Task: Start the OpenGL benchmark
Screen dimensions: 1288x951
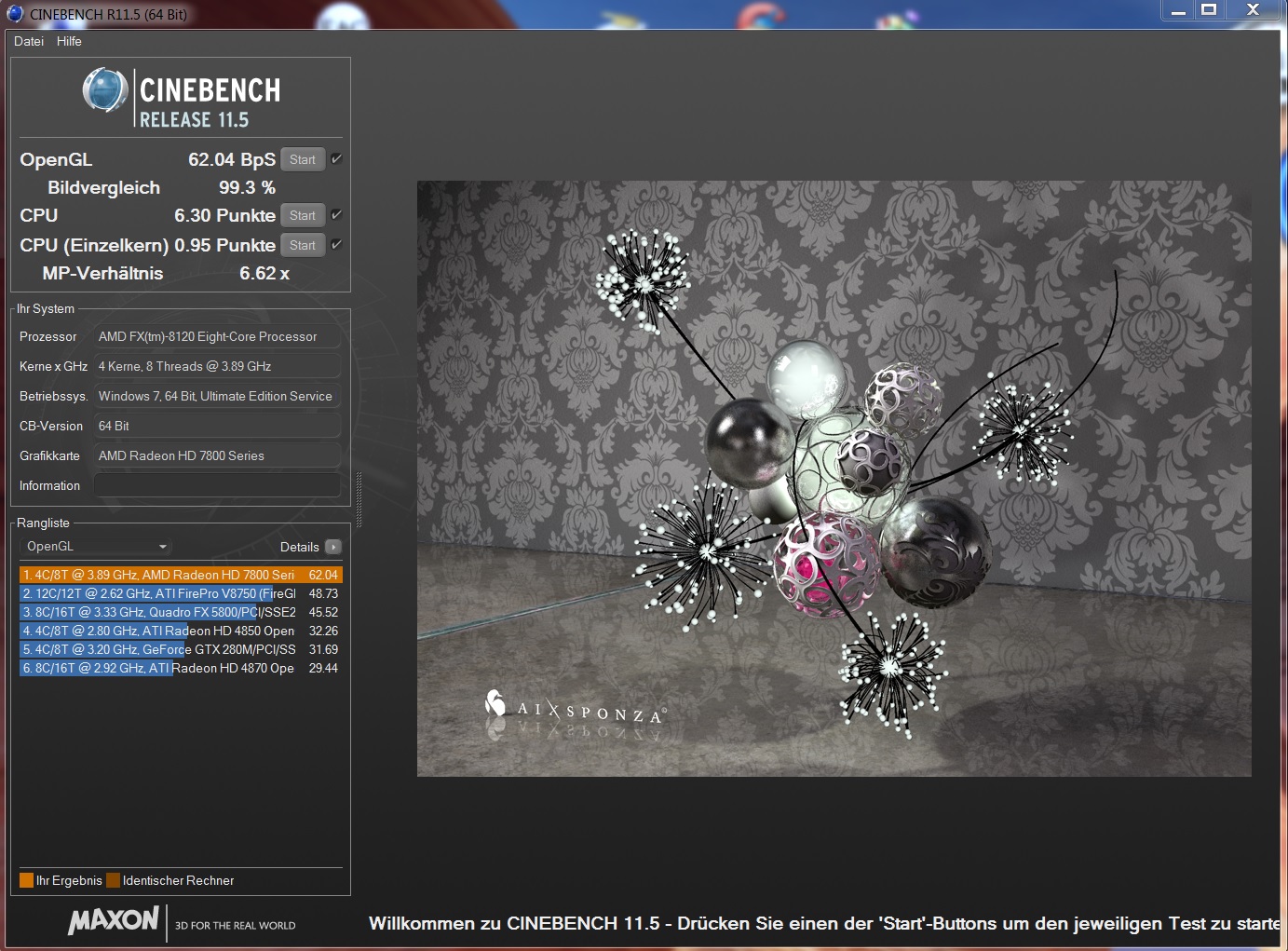Action: click(303, 159)
